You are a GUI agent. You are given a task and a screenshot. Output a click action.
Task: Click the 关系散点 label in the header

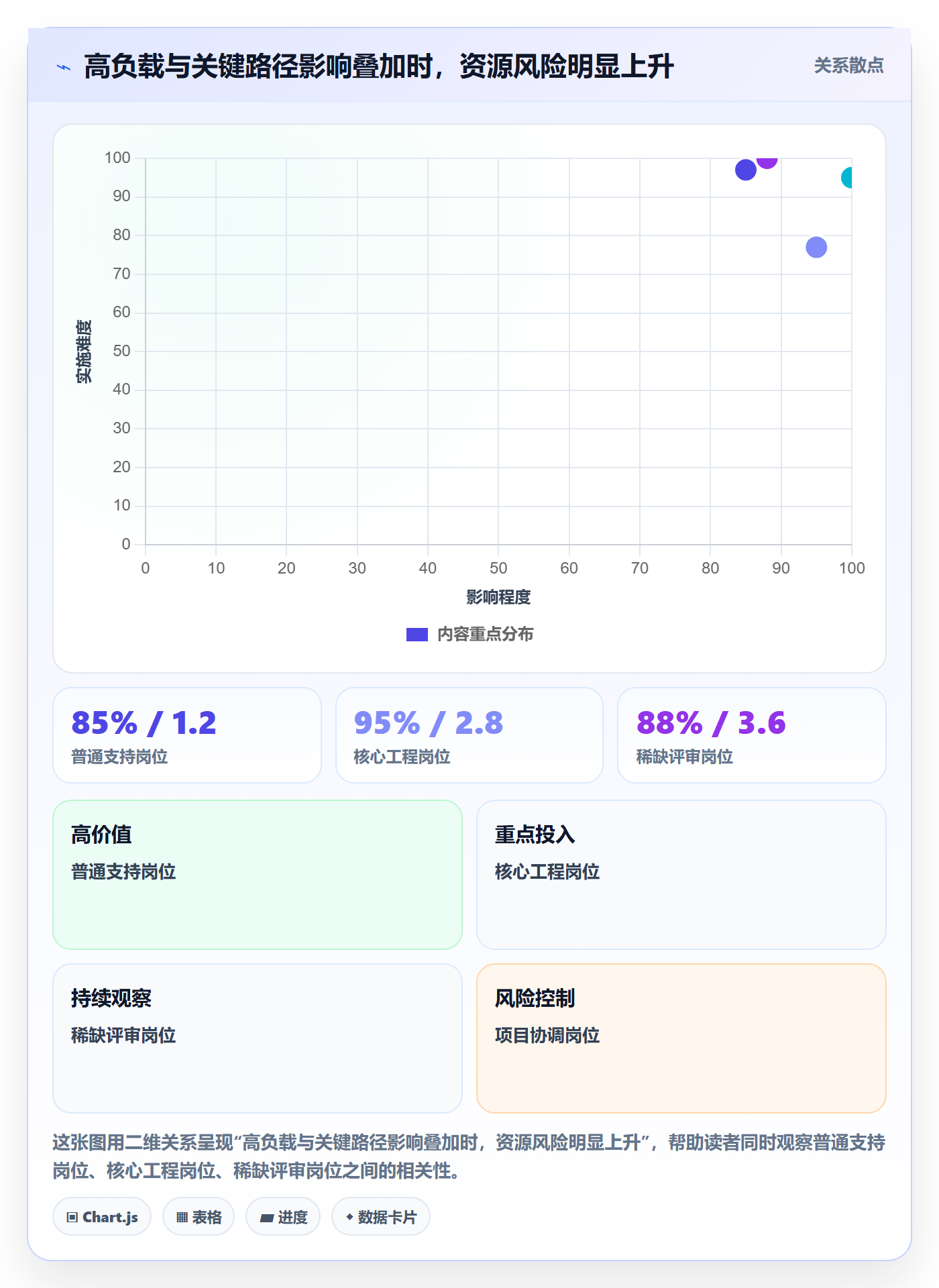(848, 66)
